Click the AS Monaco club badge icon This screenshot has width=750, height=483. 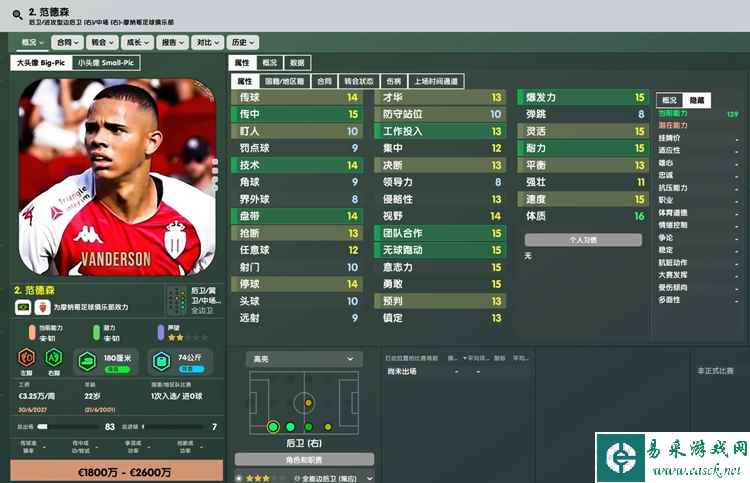click(x=42, y=307)
